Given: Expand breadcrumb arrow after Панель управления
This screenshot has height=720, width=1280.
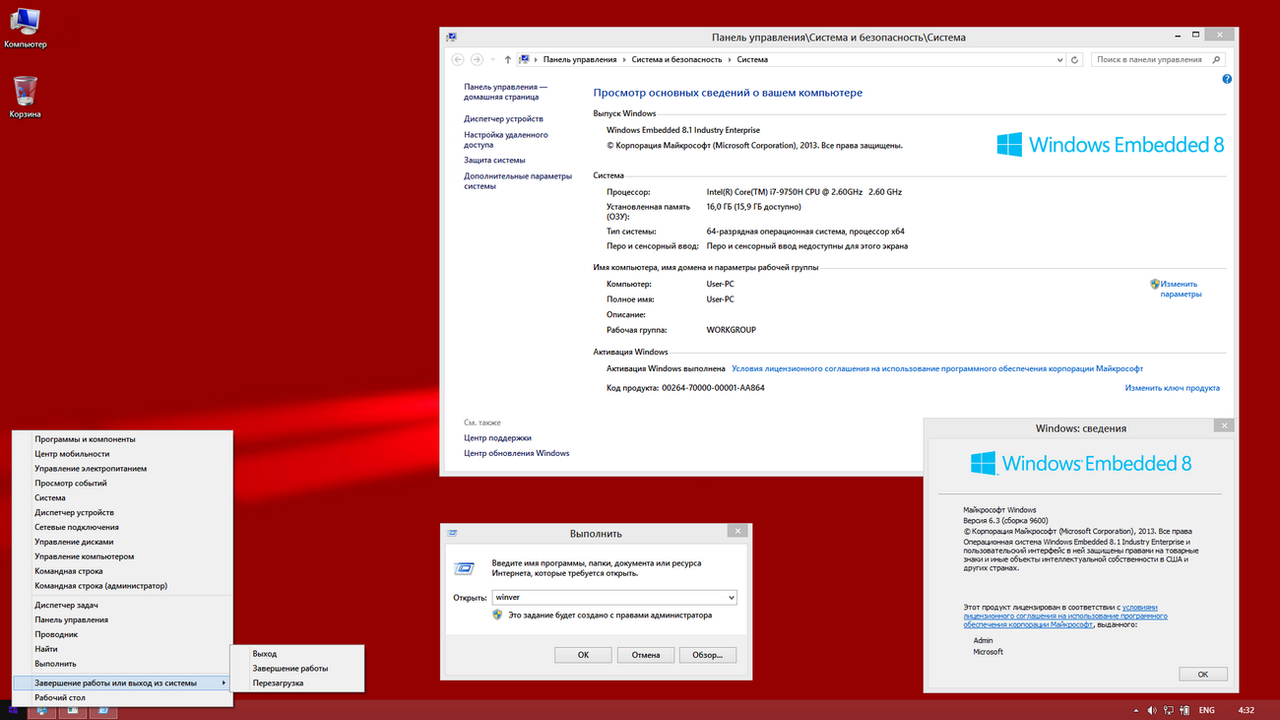Looking at the screenshot, I should click(x=623, y=60).
